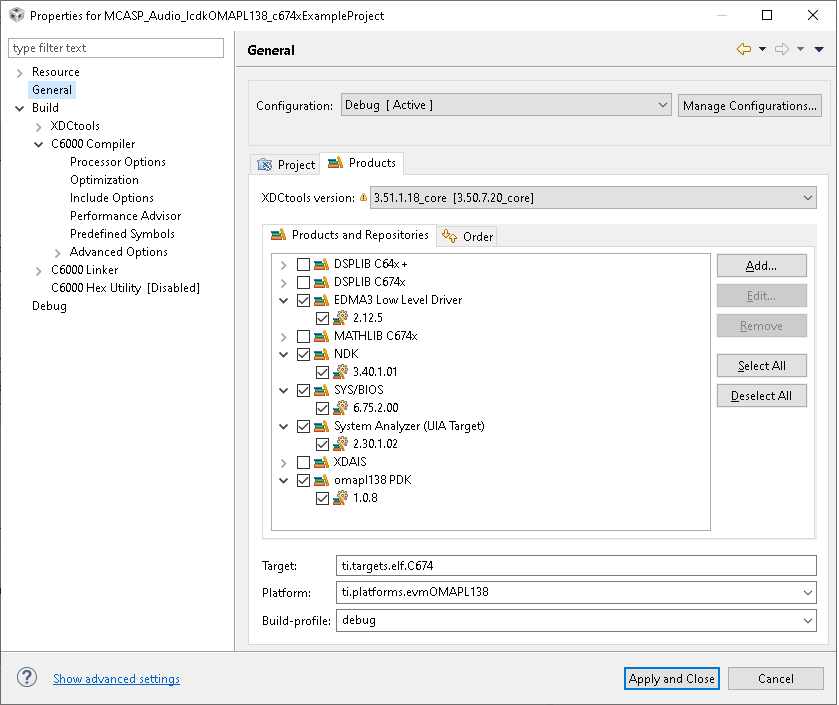839x705 pixels.
Task: Uncheck the omapl138 PDK checkbox
Action: tap(303, 480)
